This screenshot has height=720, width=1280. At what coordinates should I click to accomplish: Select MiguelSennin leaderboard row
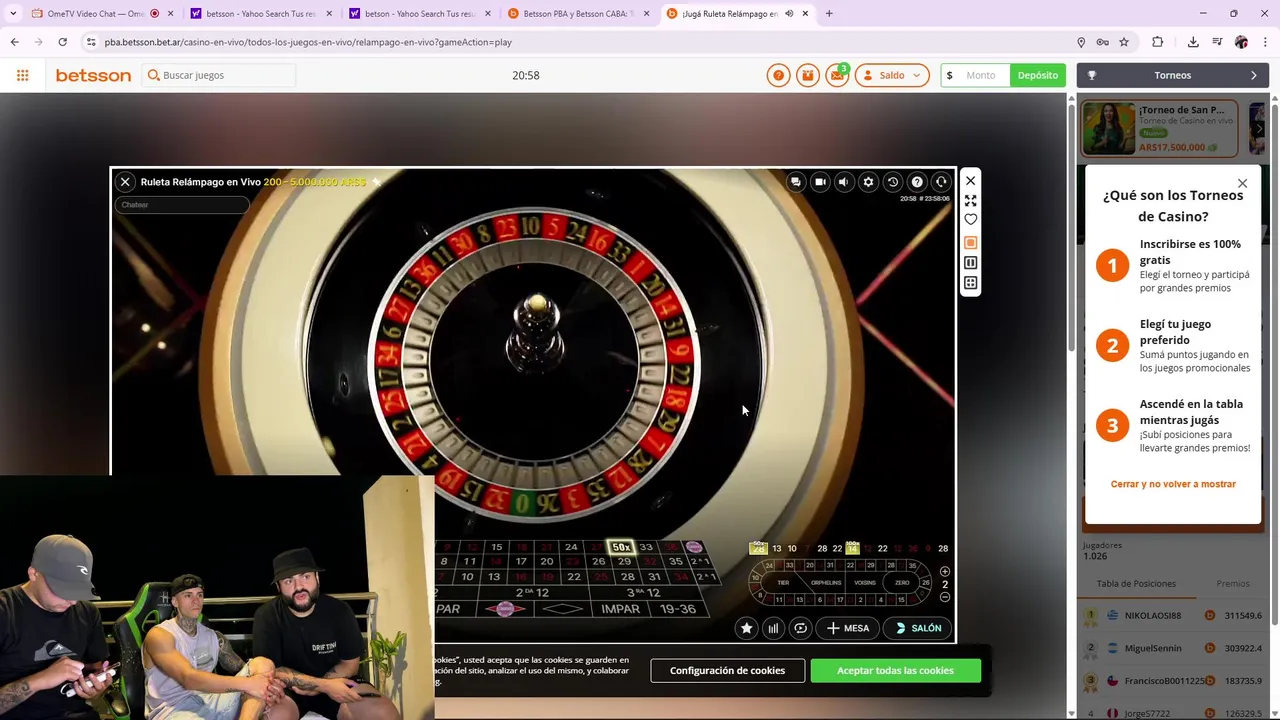pyautogui.click(x=1174, y=648)
